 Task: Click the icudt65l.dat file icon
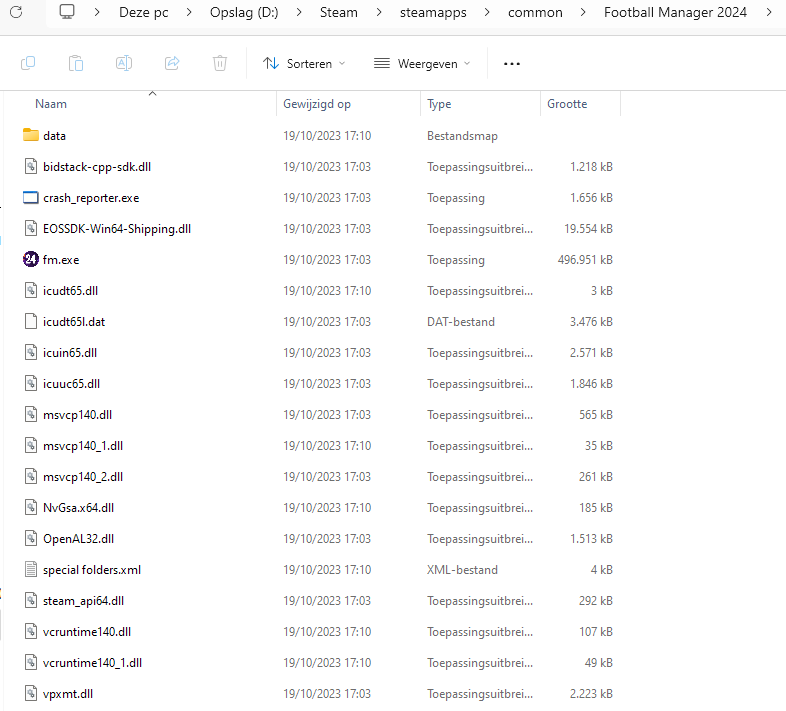[x=31, y=321]
